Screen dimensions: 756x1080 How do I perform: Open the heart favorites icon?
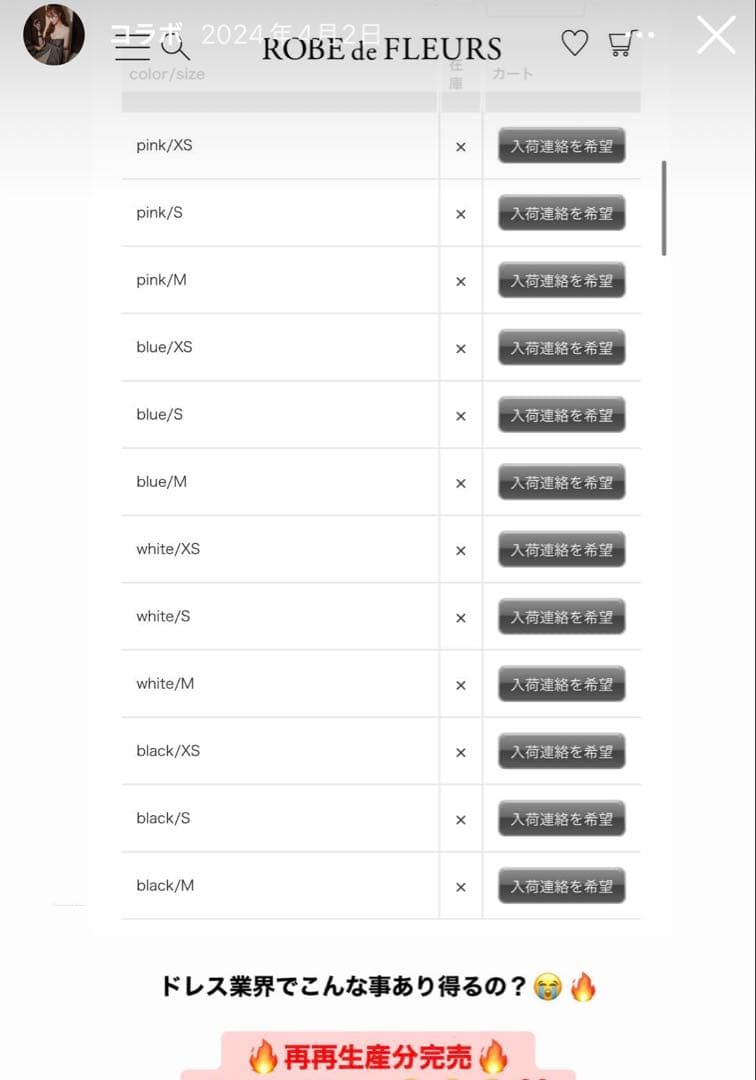[574, 43]
